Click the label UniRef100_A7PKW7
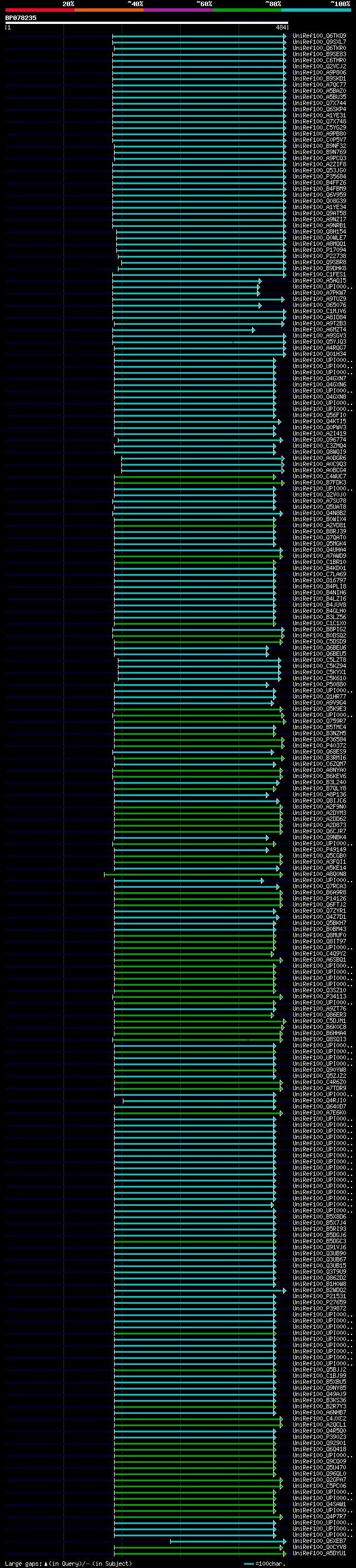 click(x=319, y=293)
